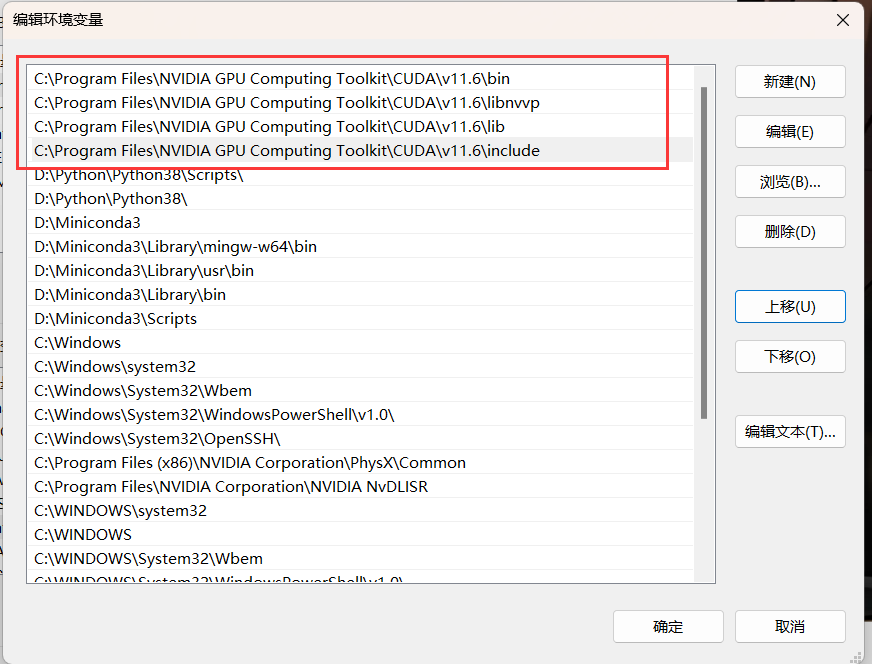The width and height of the screenshot is (872, 664).
Task: Select the CUDA\v11.6\bin path entry
Action: point(362,78)
